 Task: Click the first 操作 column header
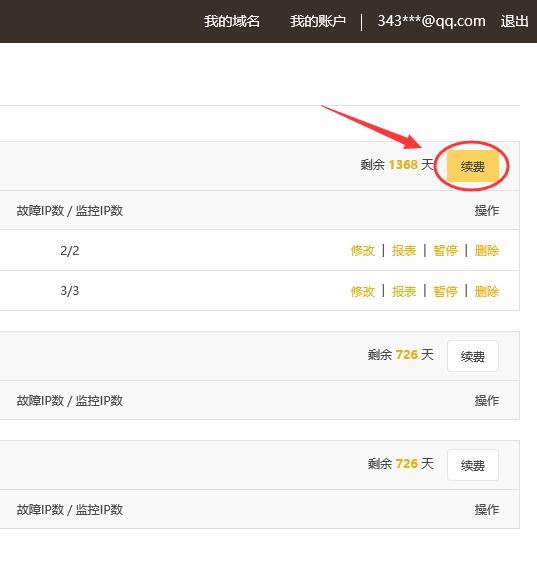point(487,210)
